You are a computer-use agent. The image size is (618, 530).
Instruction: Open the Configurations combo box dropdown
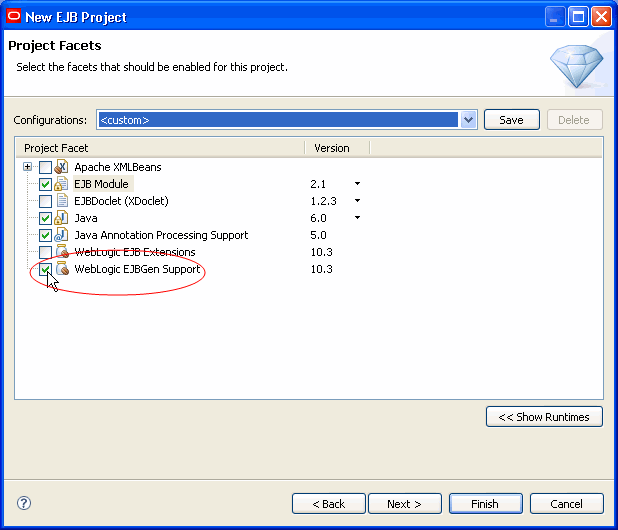click(x=468, y=120)
